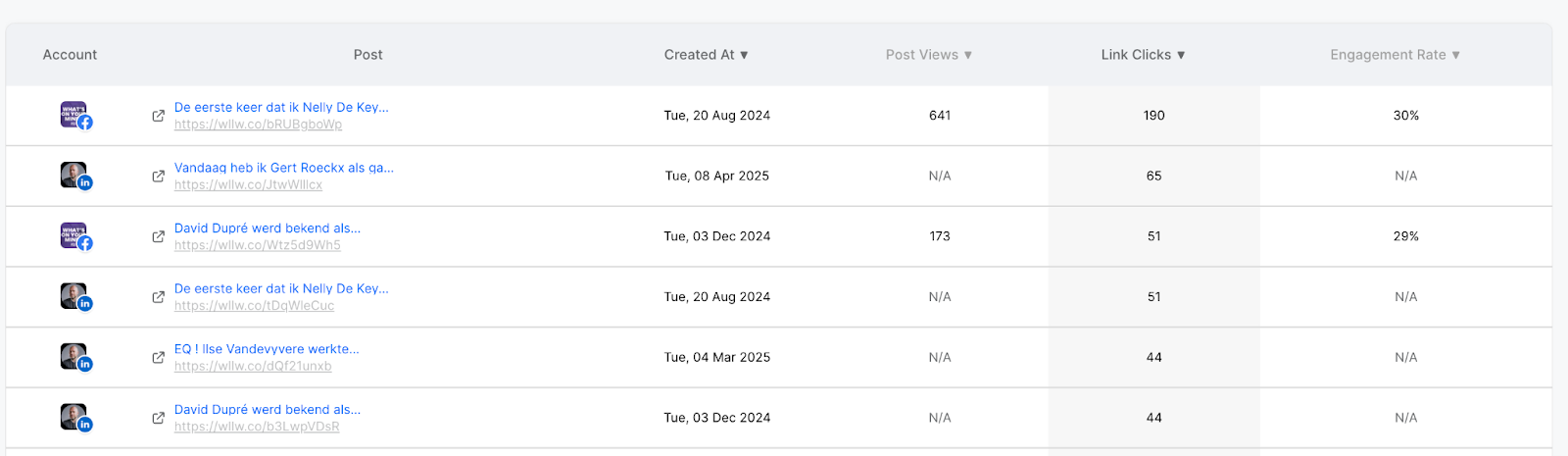
Task: Sort table by Link Clicks column
Action: point(1143,55)
